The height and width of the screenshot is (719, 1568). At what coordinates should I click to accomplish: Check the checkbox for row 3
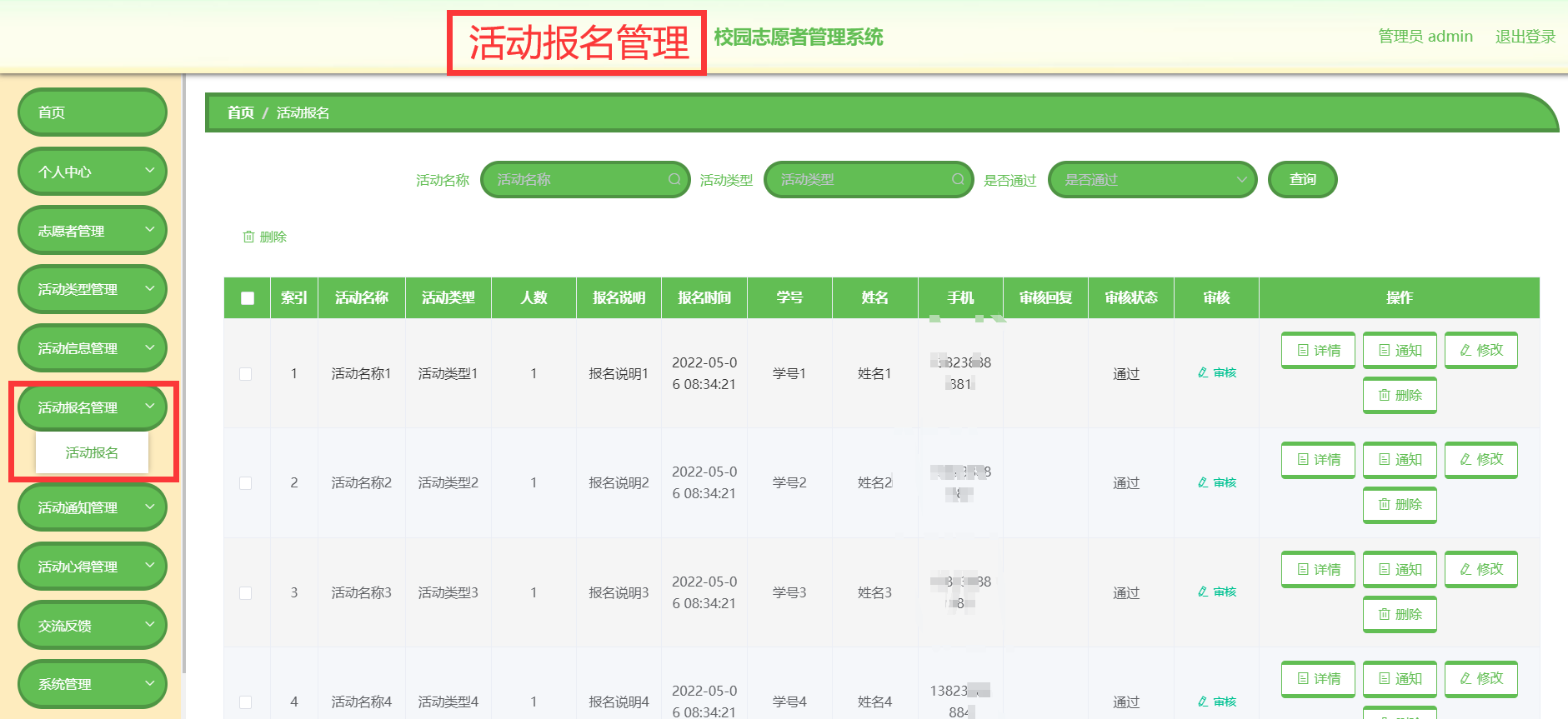point(246,593)
